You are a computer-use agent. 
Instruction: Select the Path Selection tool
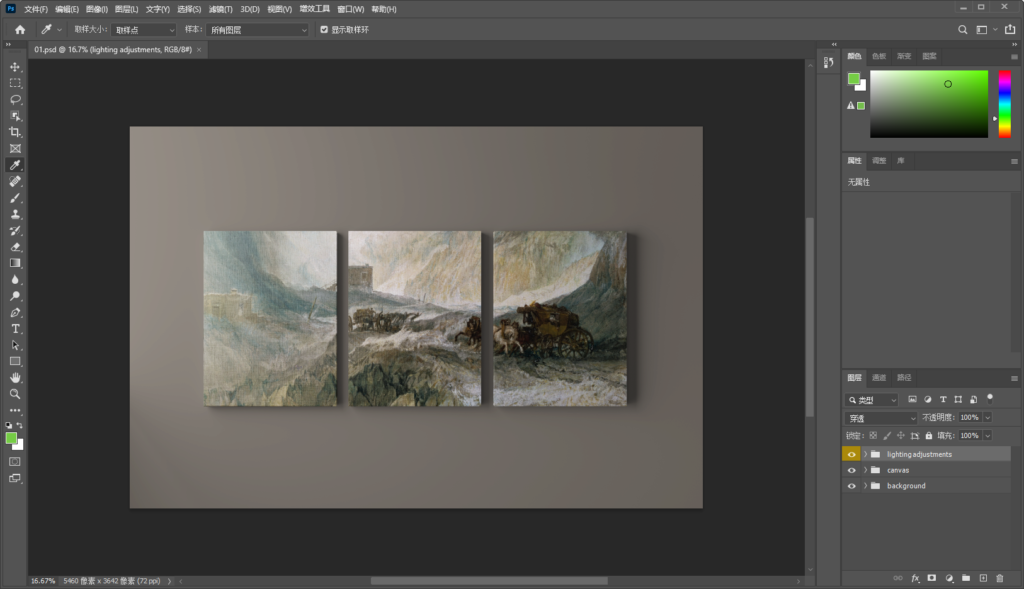(15, 345)
